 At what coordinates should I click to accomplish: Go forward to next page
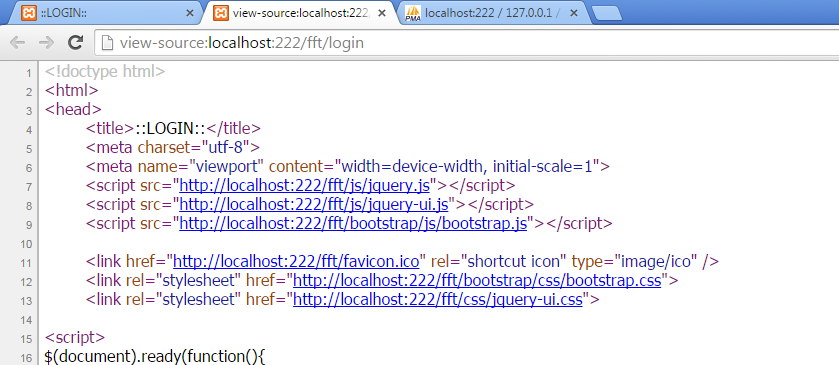tap(47, 43)
